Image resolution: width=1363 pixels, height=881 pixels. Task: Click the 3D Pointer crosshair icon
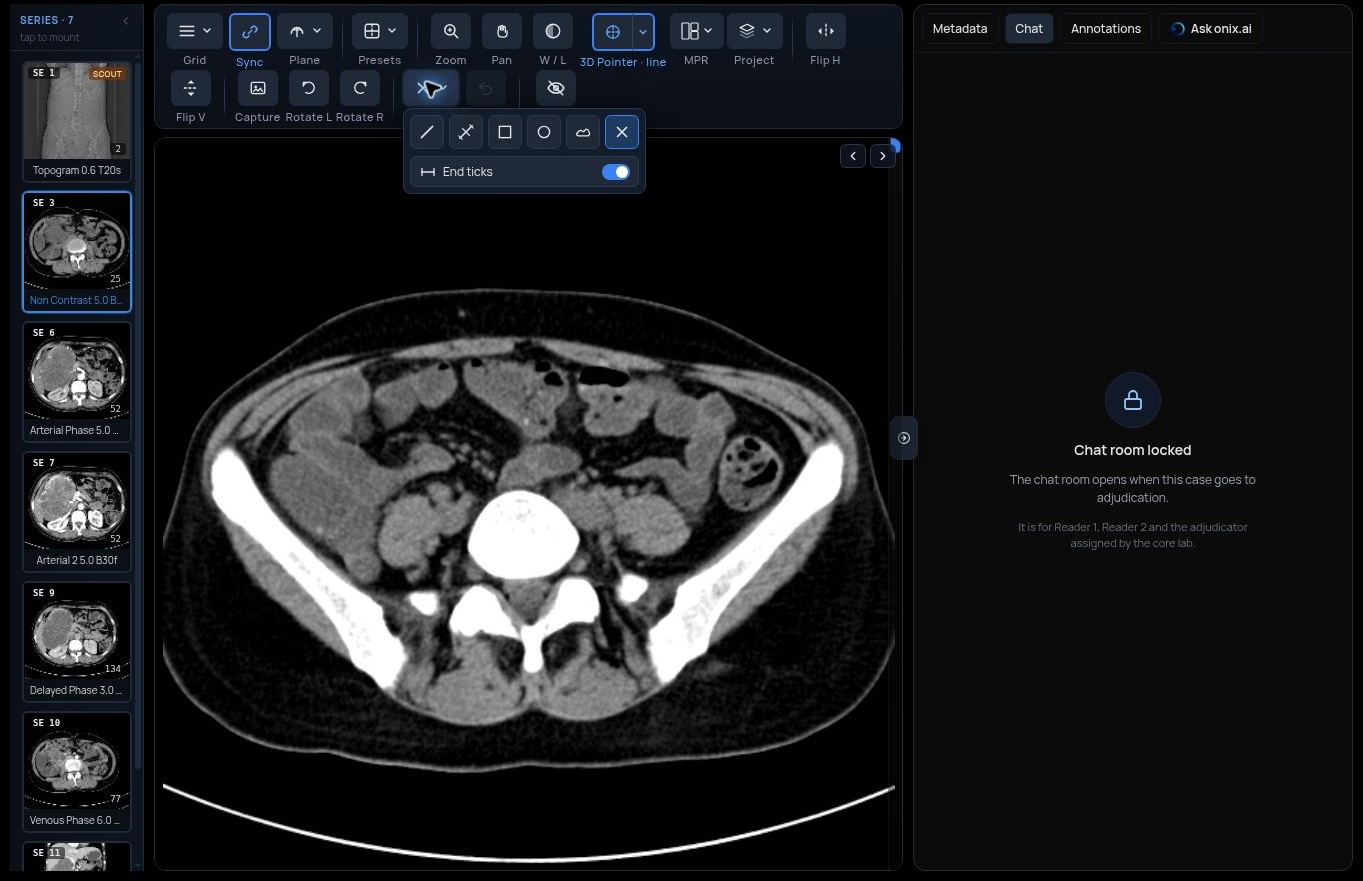[x=613, y=32]
